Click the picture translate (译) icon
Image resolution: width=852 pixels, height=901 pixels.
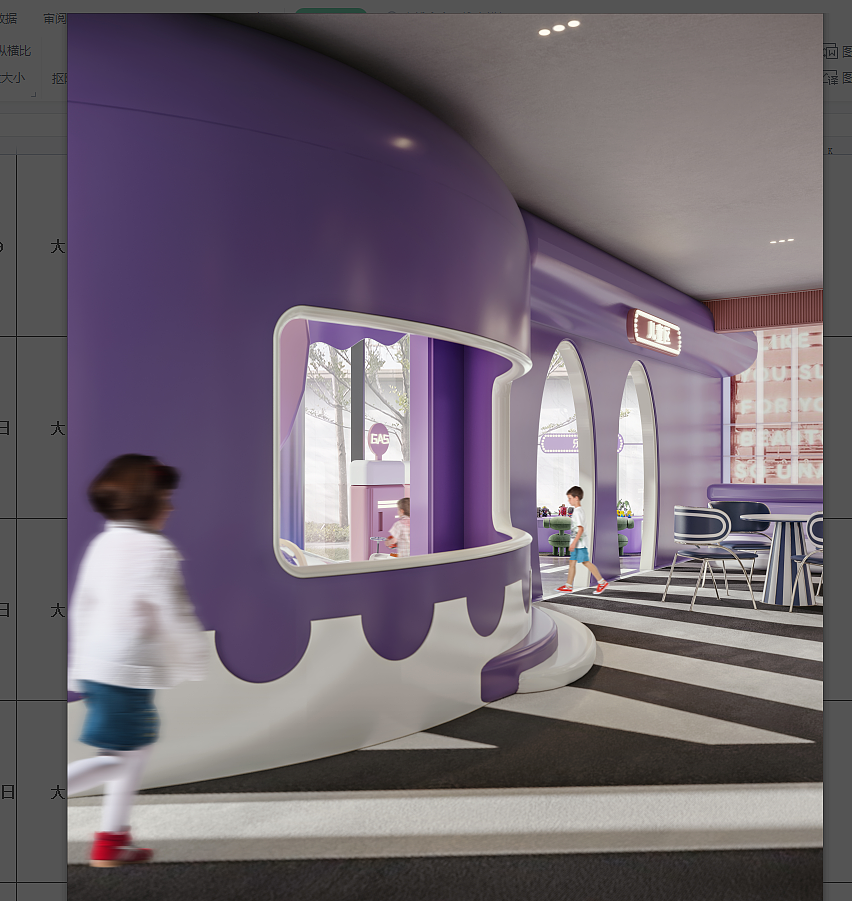coord(831,78)
